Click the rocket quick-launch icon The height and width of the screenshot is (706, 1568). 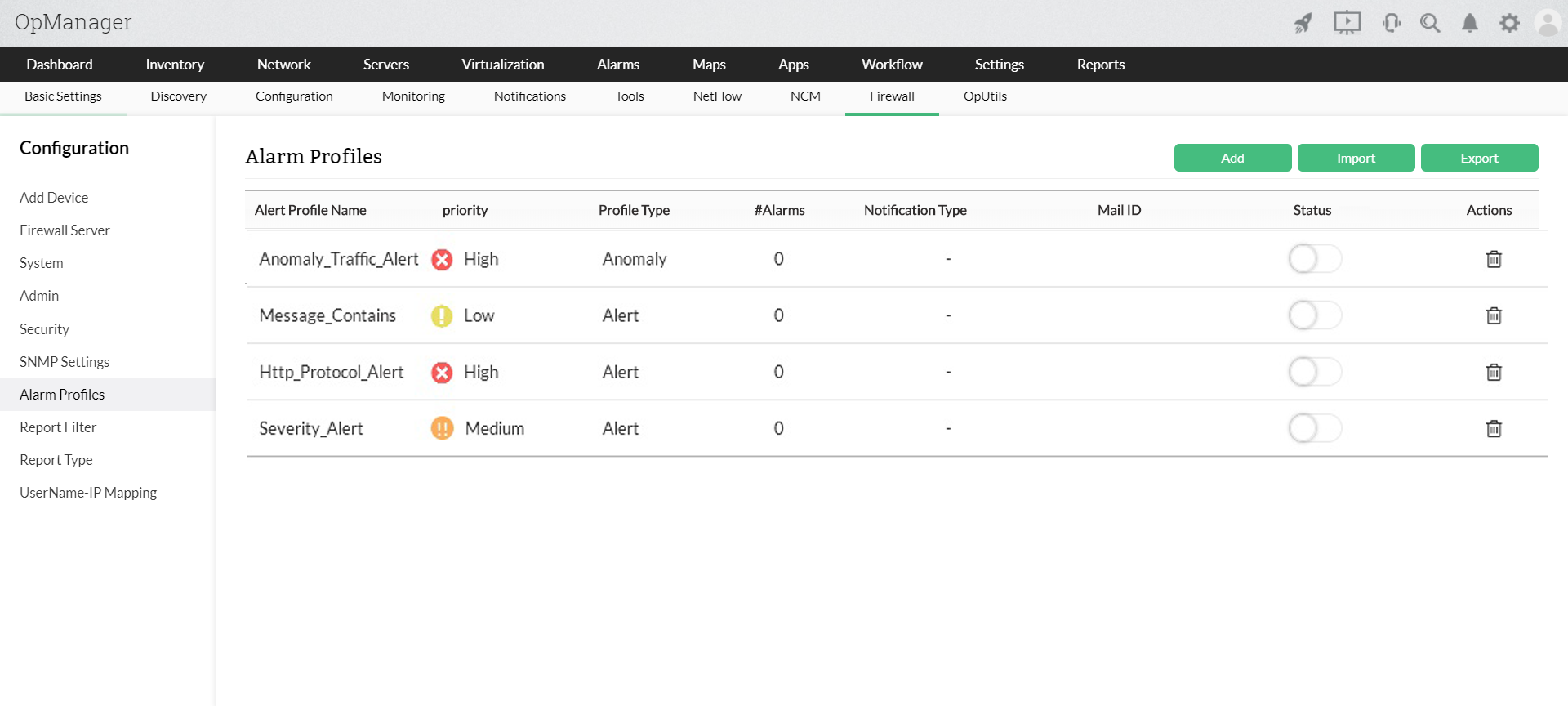pyautogui.click(x=1303, y=23)
